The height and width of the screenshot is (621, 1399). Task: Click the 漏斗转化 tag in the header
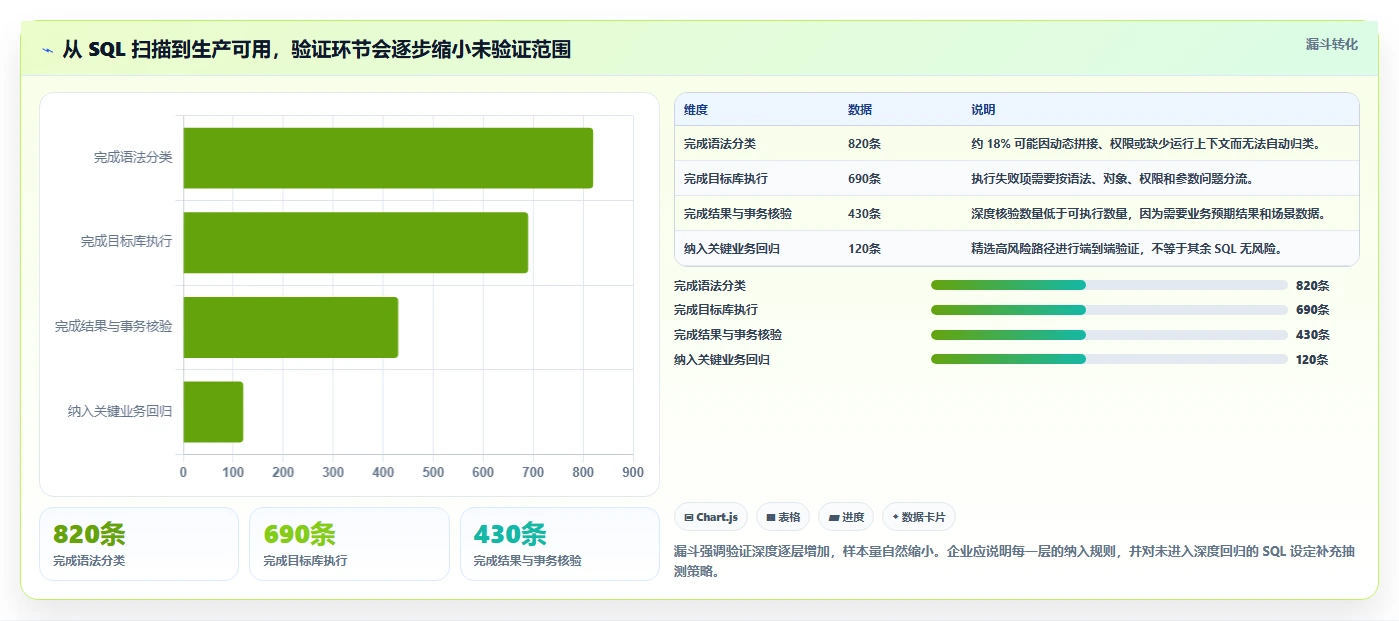coord(1331,44)
